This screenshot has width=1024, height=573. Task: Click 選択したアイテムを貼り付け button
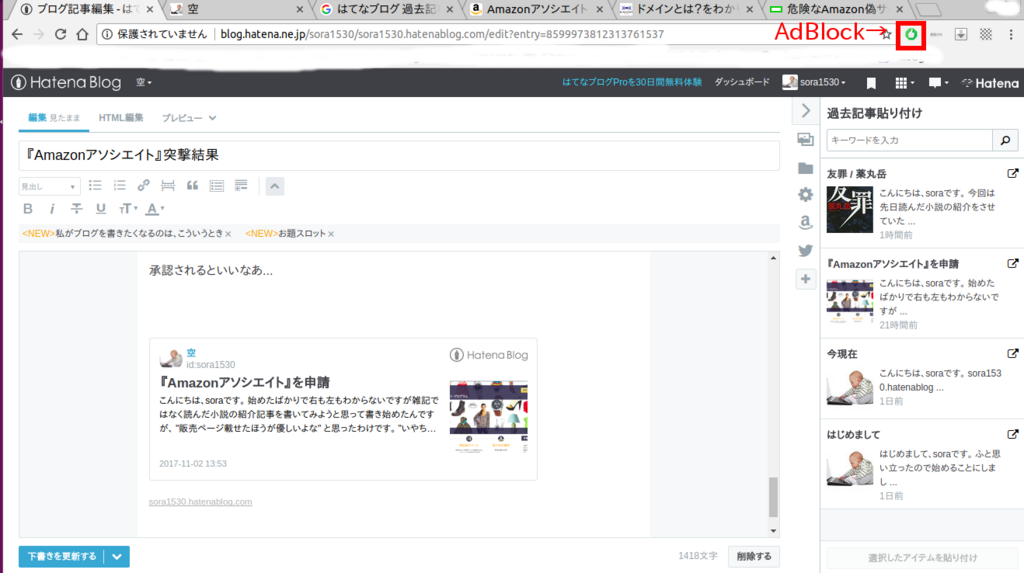pos(922,558)
